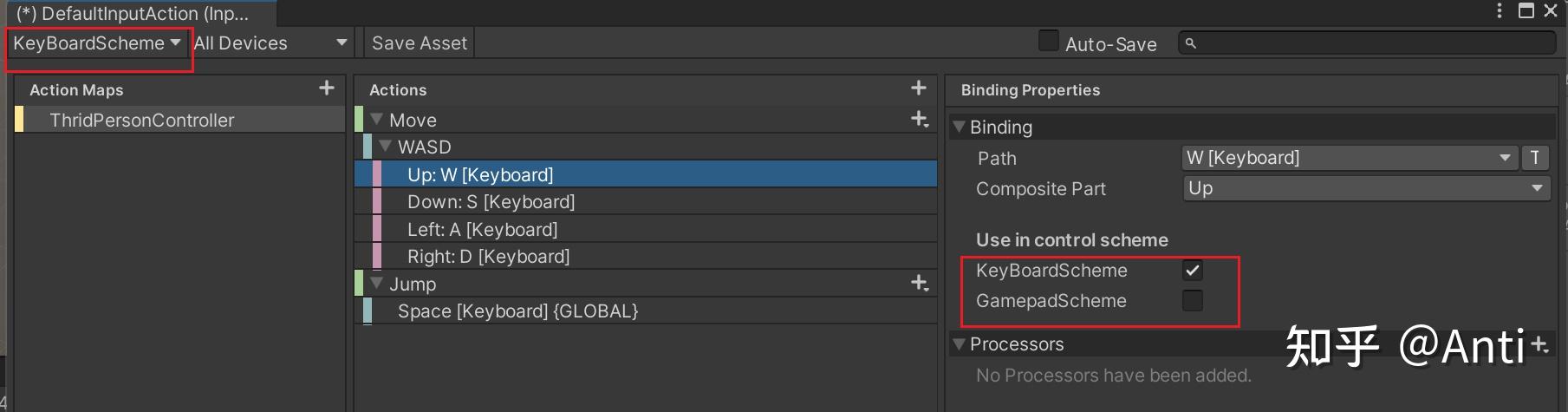The image size is (1568, 412).
Task: Collapse the WASD composite binding
Action: point(386,147)
